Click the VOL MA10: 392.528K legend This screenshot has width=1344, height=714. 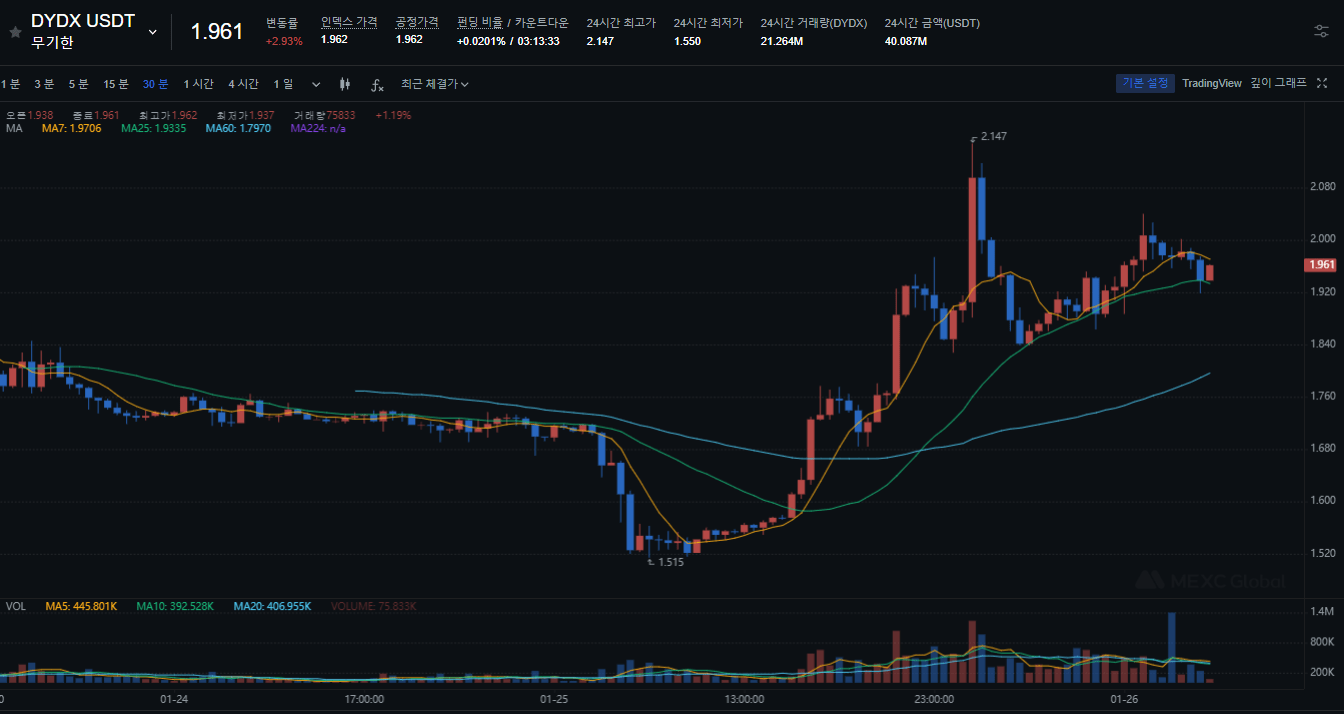pos(175,606)
